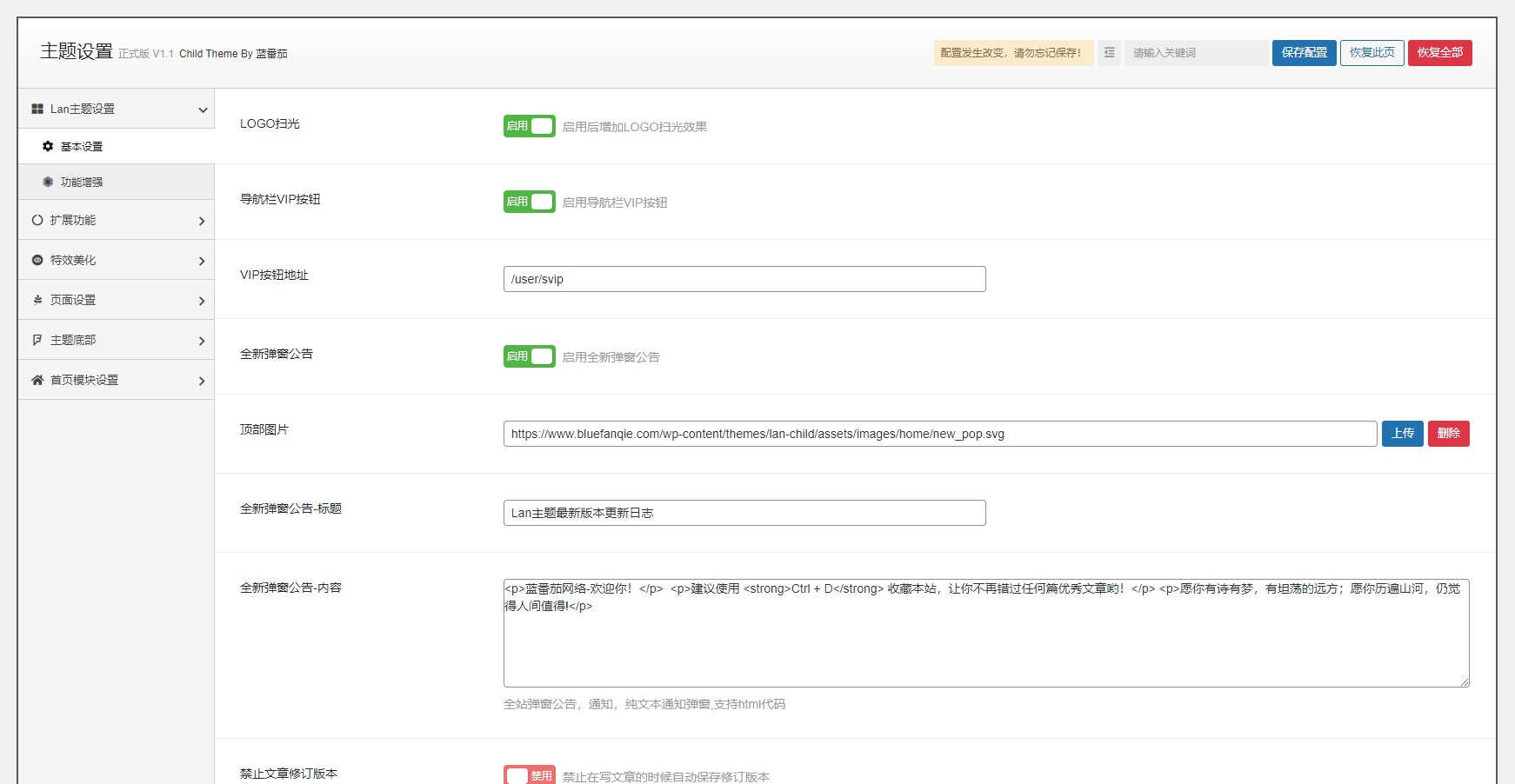Click the 首页模块设置 home icon
The height and width of the screenshot is (784, 1515).
[x=36, y=380]
